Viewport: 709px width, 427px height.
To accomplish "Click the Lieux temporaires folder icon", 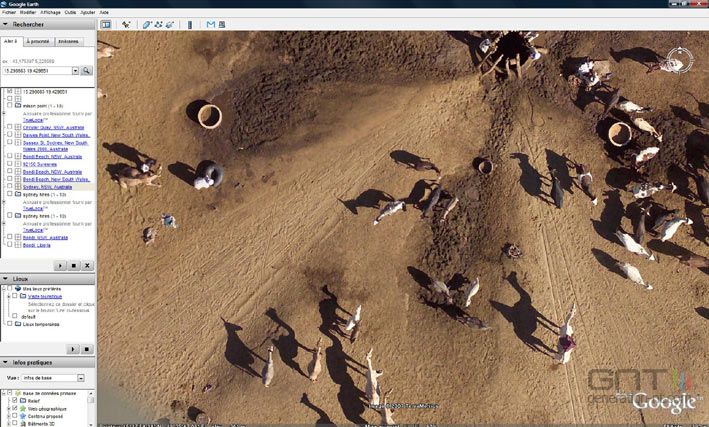I will tap(18, 324).
